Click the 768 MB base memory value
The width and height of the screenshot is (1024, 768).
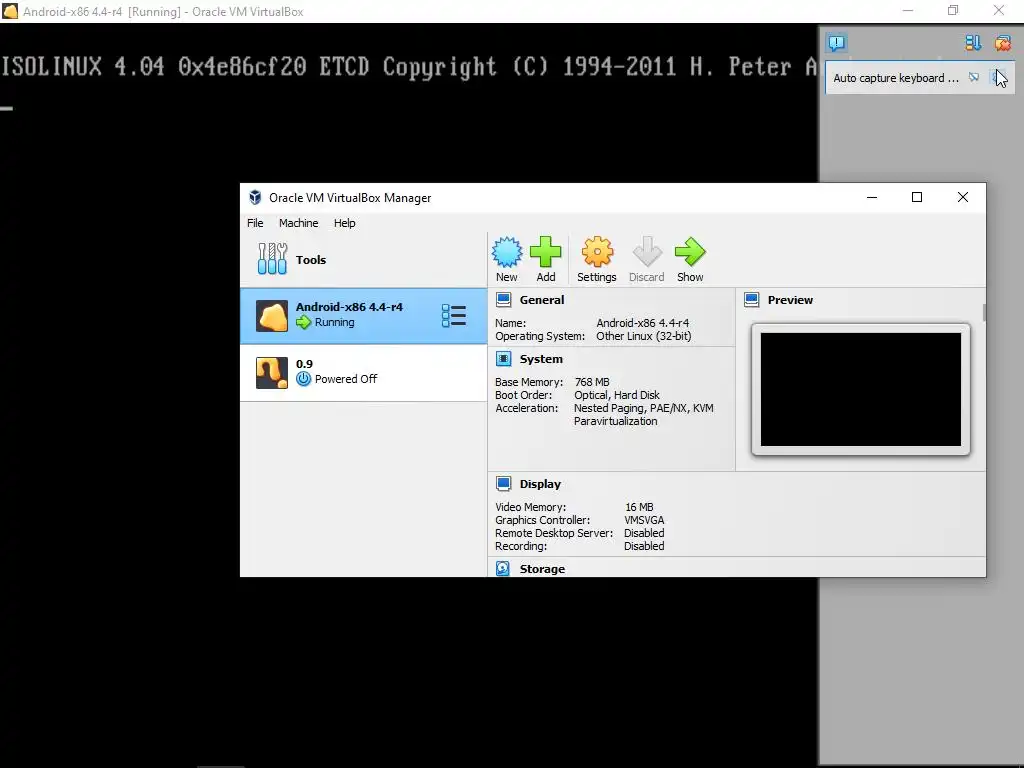point(592,382)
